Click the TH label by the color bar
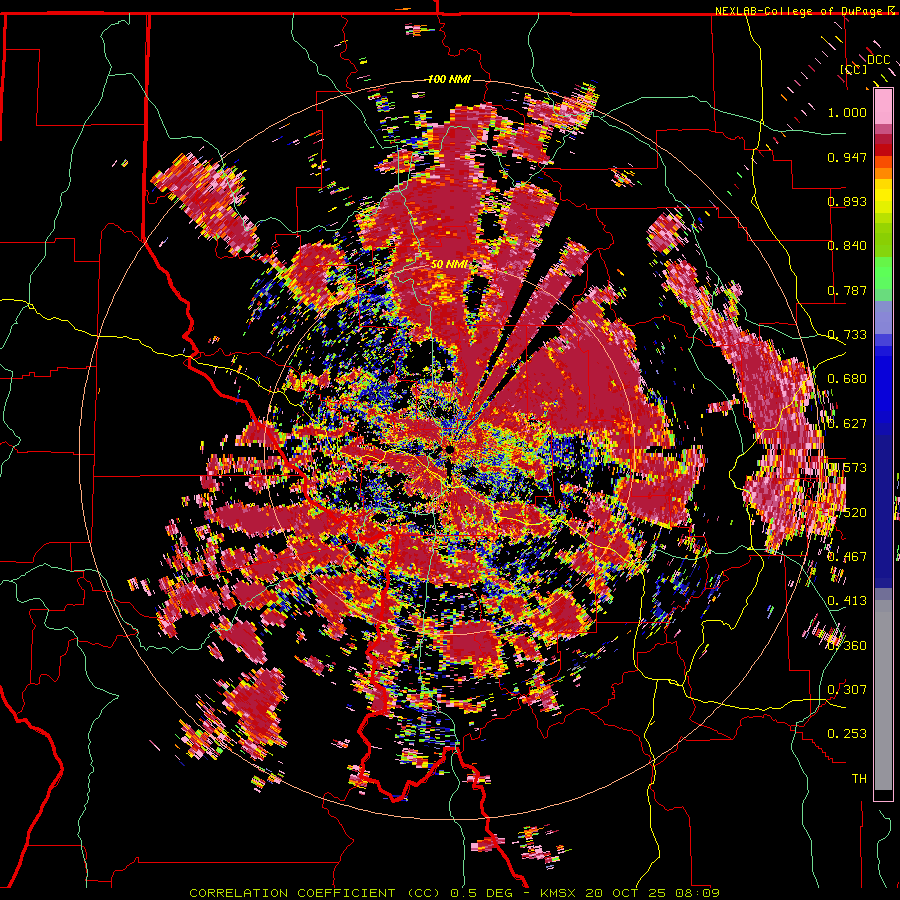The image size is (900, 900). pyautogui.click(x=859, y=779)
